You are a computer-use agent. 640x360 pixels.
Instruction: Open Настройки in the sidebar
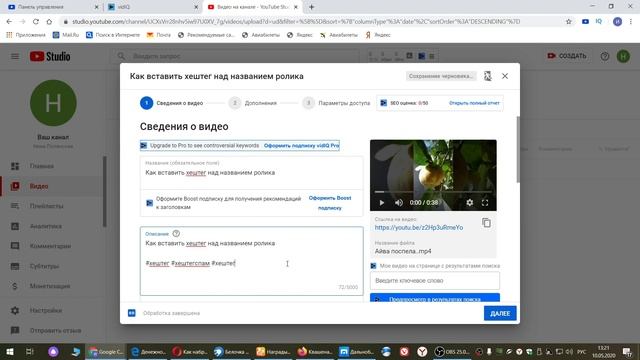pos(52,311)
